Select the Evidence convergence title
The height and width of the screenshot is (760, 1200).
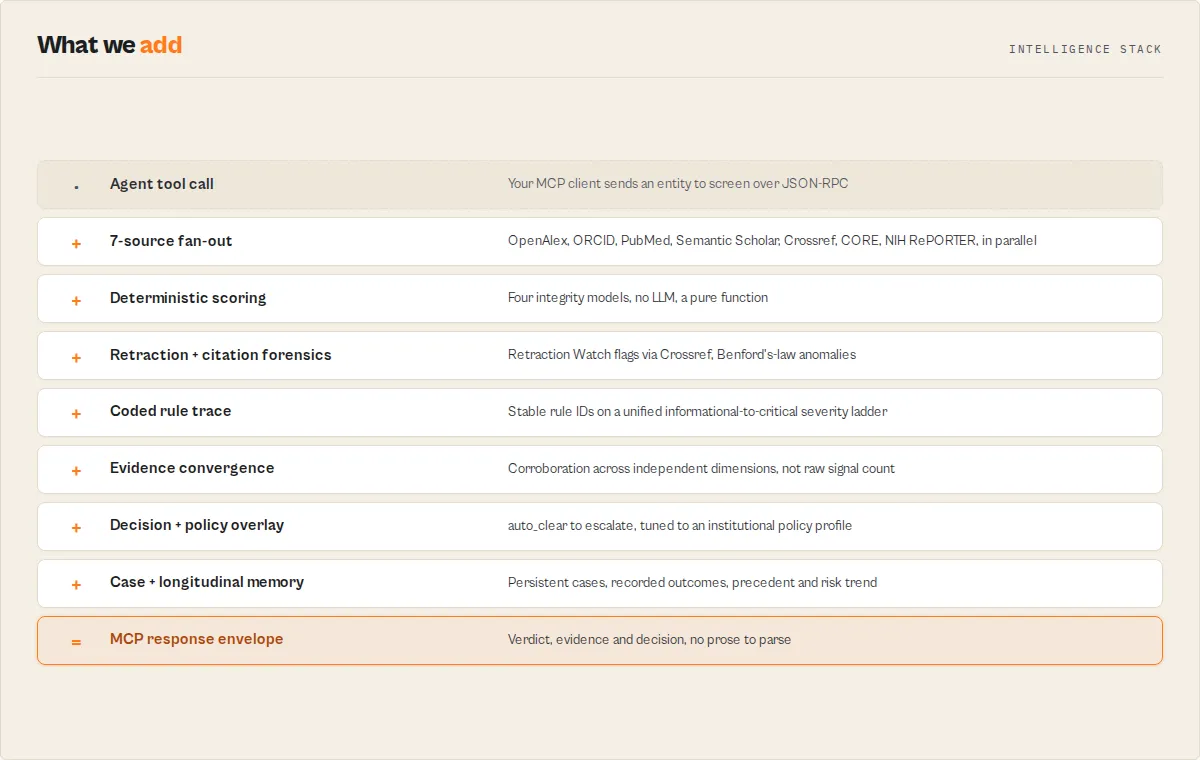(x=192, y=468)
